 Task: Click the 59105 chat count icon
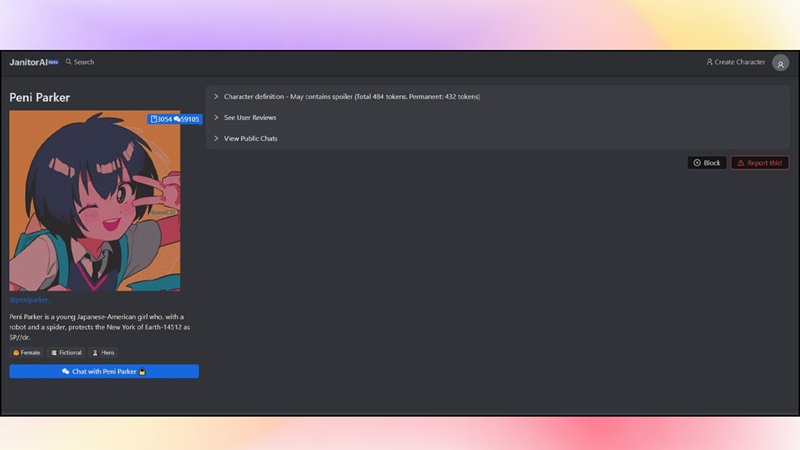(x=177, y=119)
